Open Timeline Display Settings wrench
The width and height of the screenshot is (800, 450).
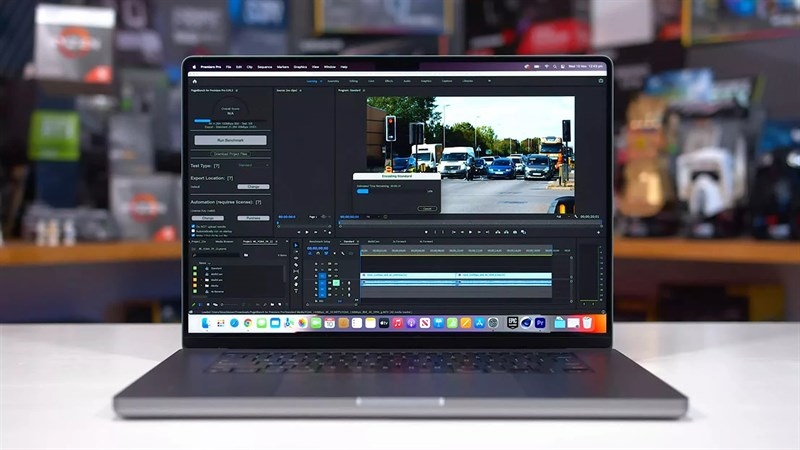coord(343,254)
